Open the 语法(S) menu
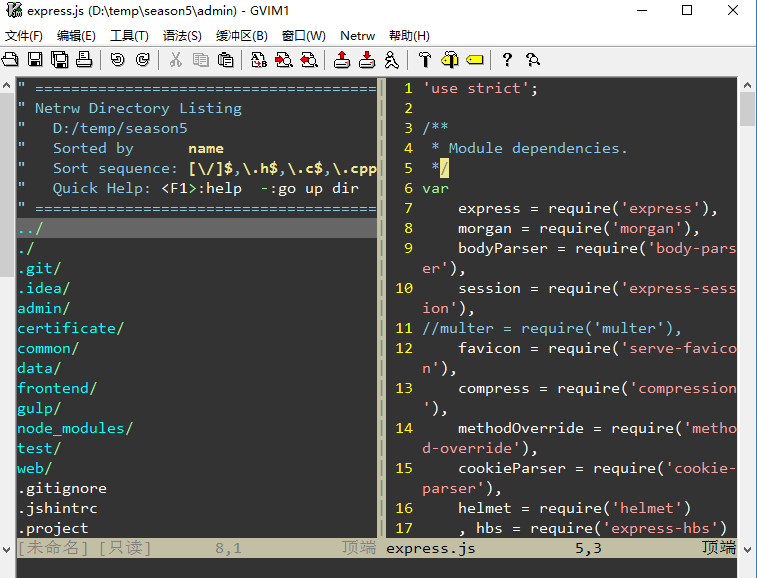 coord(182,36)
